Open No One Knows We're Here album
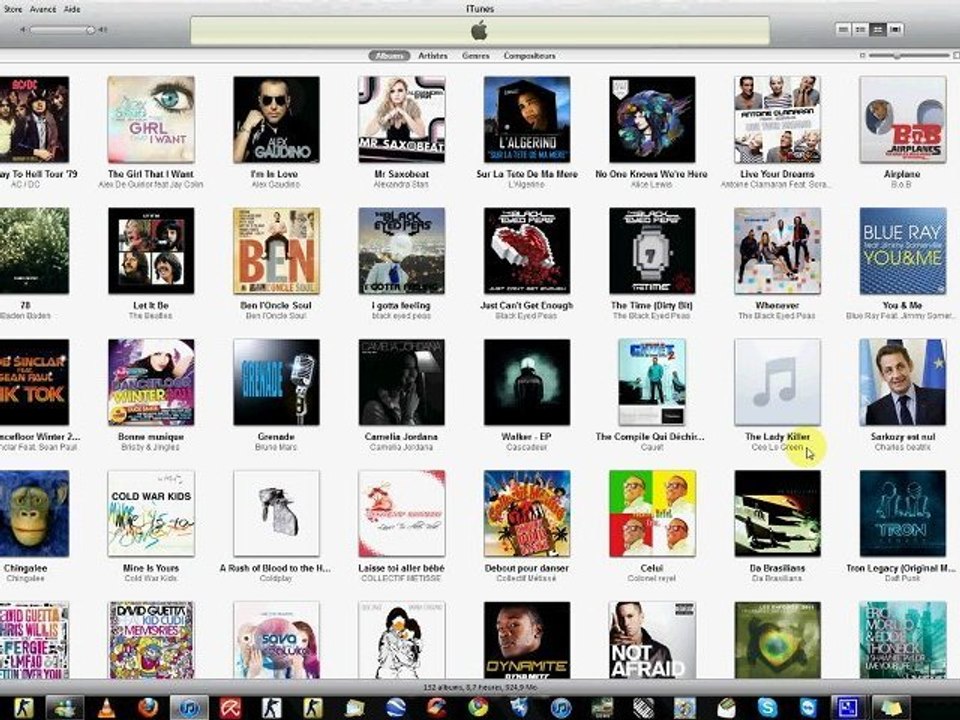 (x=652, y=119)
